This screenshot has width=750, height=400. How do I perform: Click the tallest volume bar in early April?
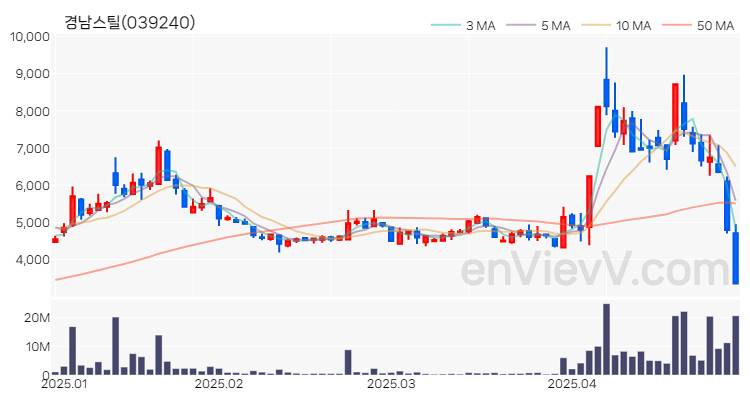coord(607,339)
